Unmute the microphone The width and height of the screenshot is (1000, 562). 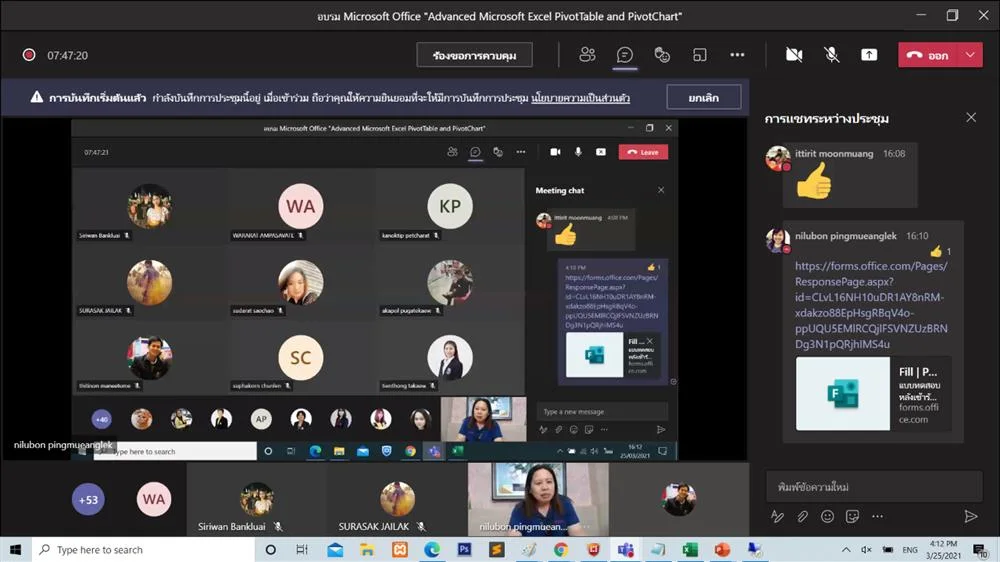point(832,55)
